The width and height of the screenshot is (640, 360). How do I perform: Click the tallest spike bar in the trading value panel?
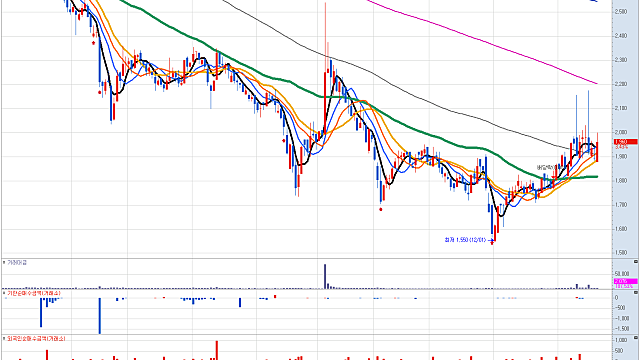coord(325,276)
